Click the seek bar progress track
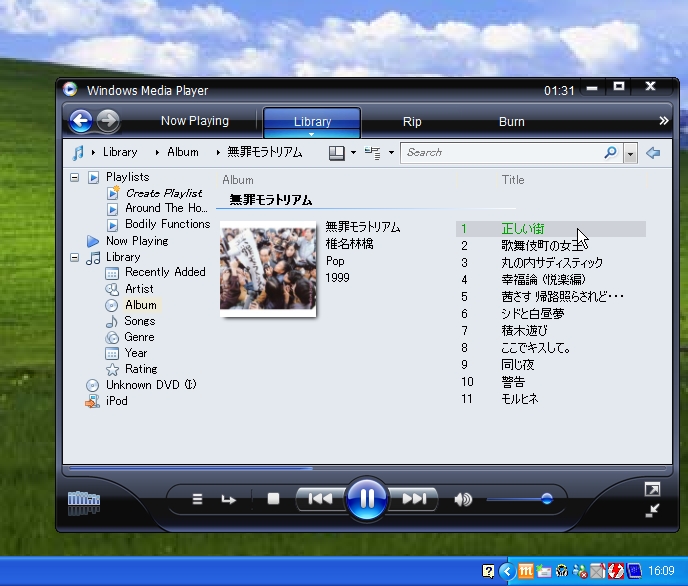This screenshot has width=688, height=586. tap(368, 468)
